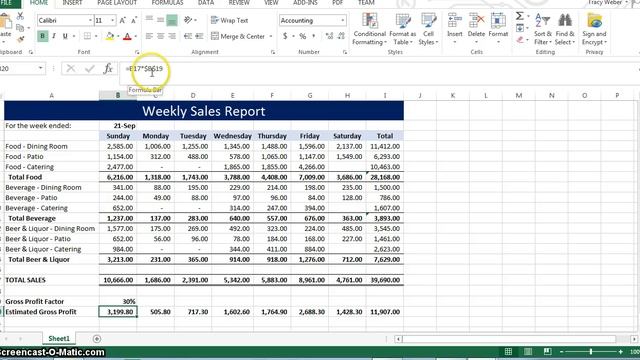Open Format as Table gallery

402,29
